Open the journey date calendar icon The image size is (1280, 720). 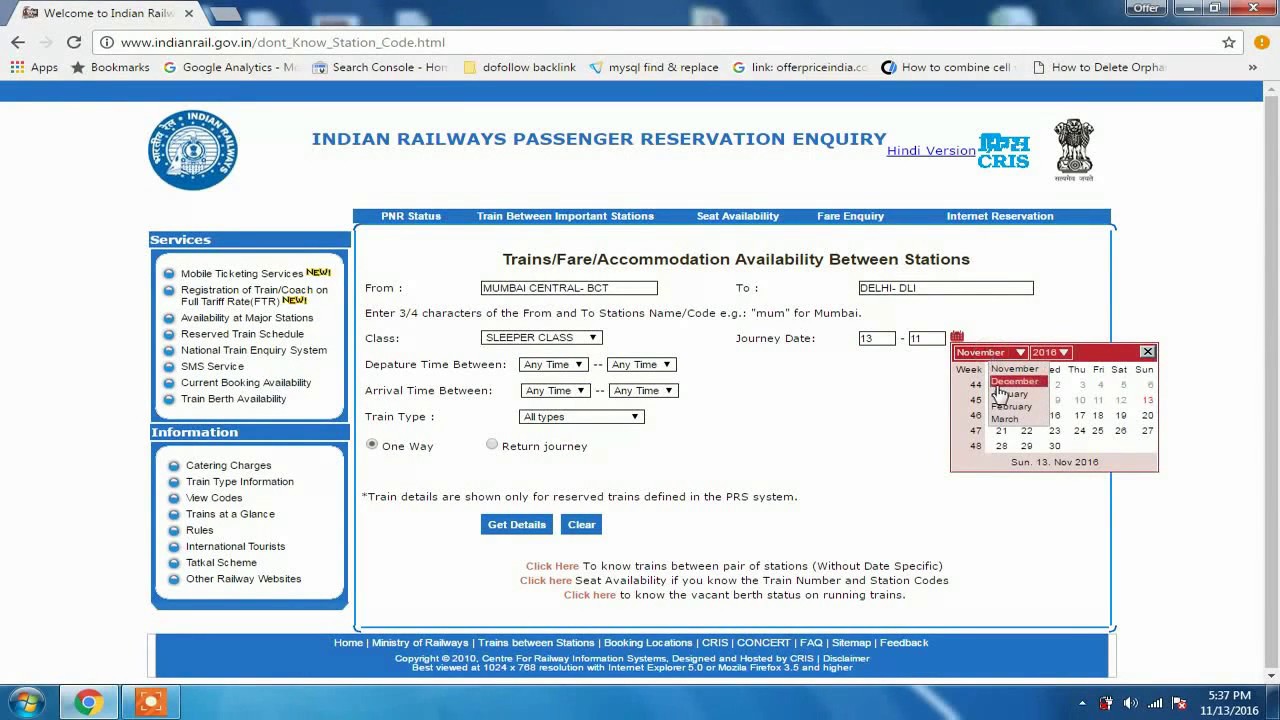[x=957, y=337]
